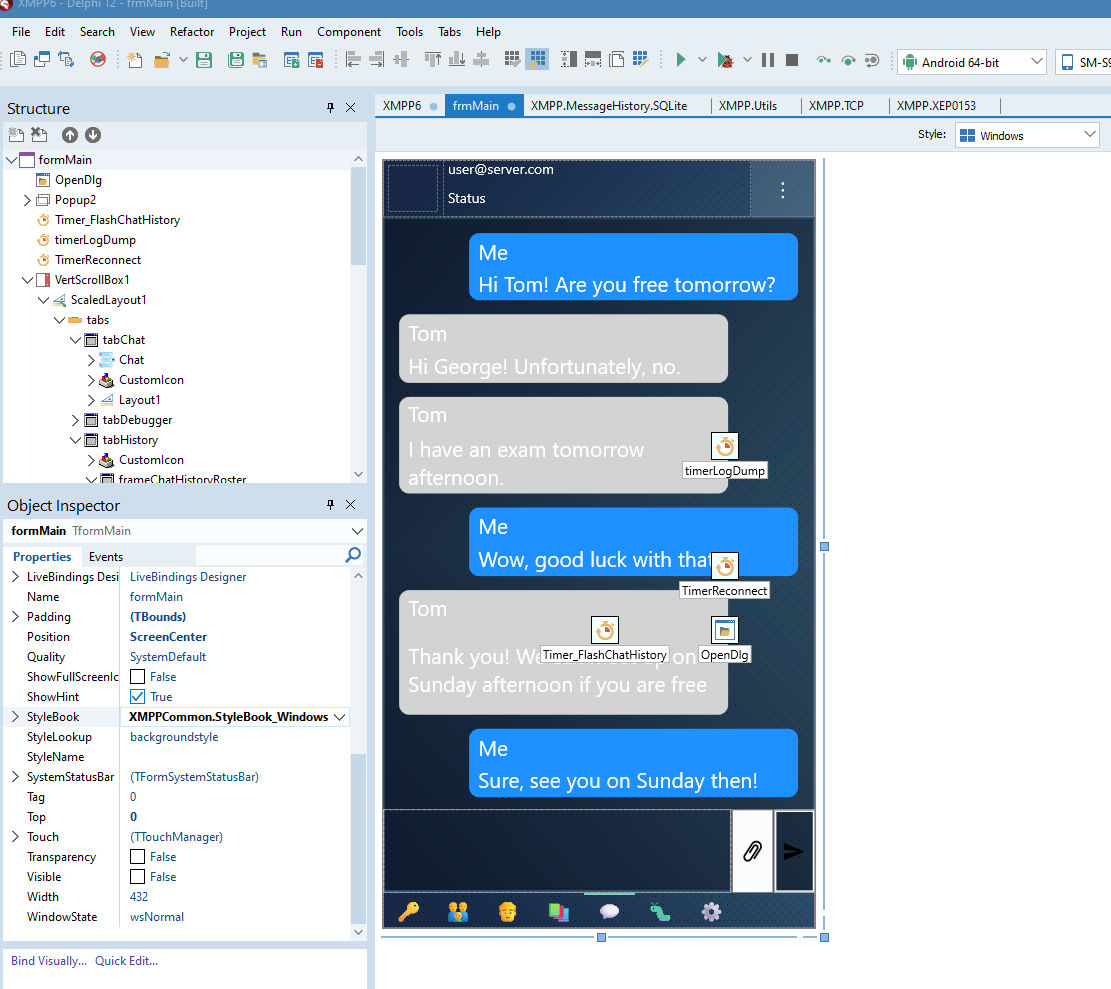
Task: Click the green Run play button
Action: (x=680, y=60)
